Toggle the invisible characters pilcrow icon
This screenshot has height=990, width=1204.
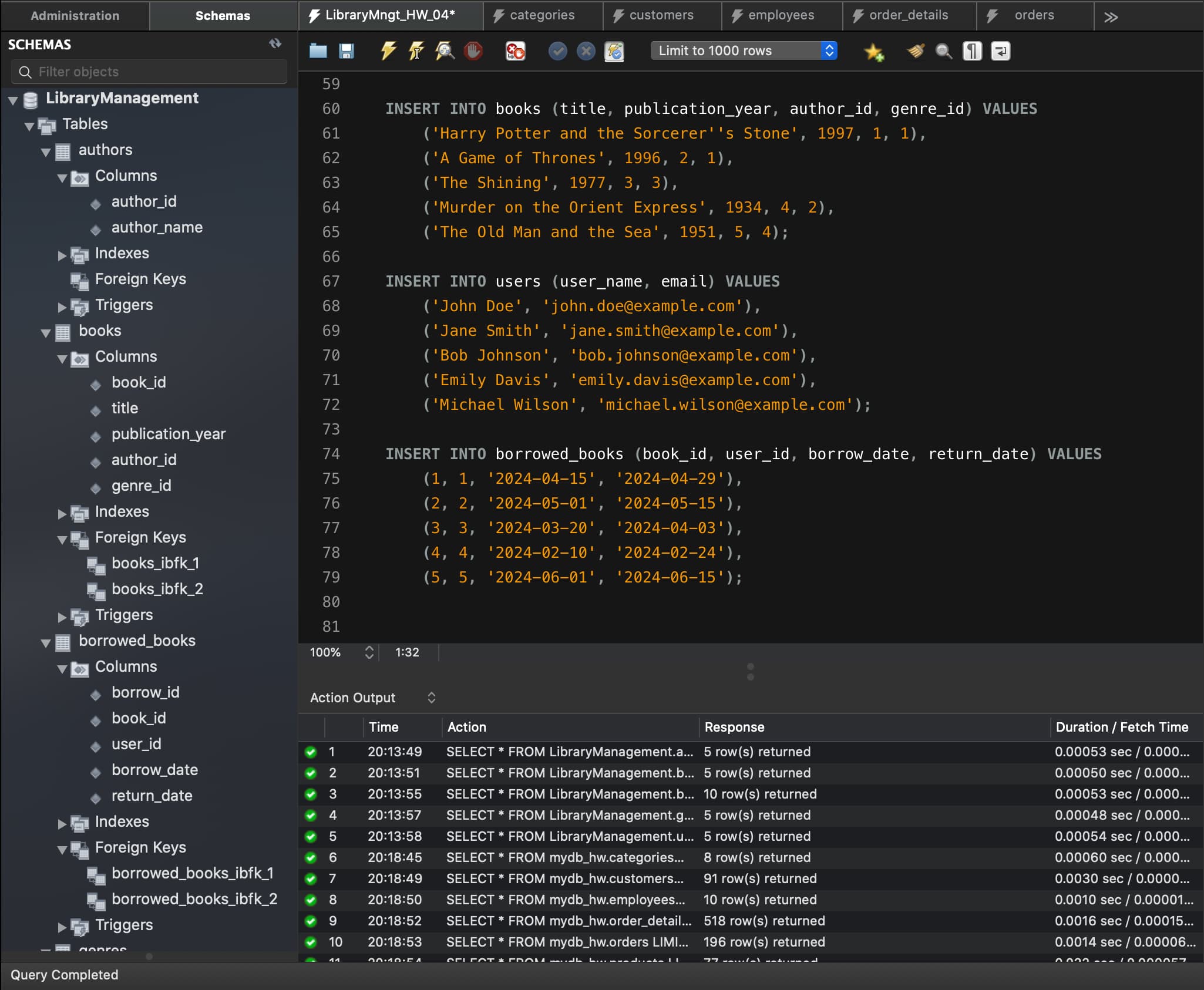tap(972, 51)
